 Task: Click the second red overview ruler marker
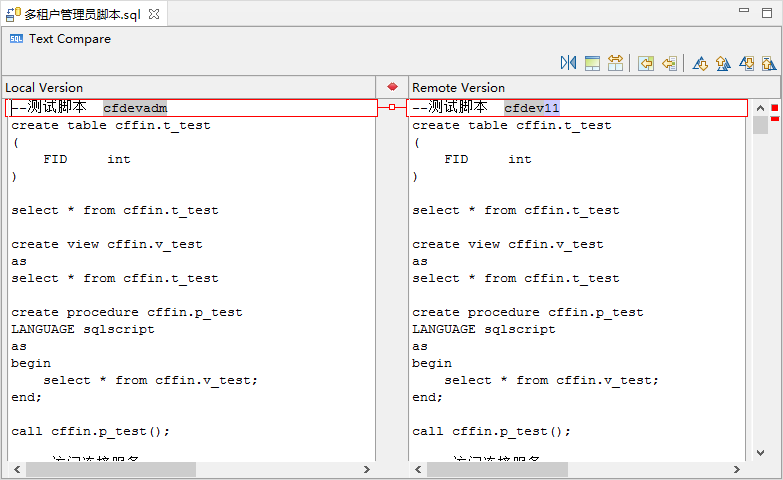[x=775, y=119]
